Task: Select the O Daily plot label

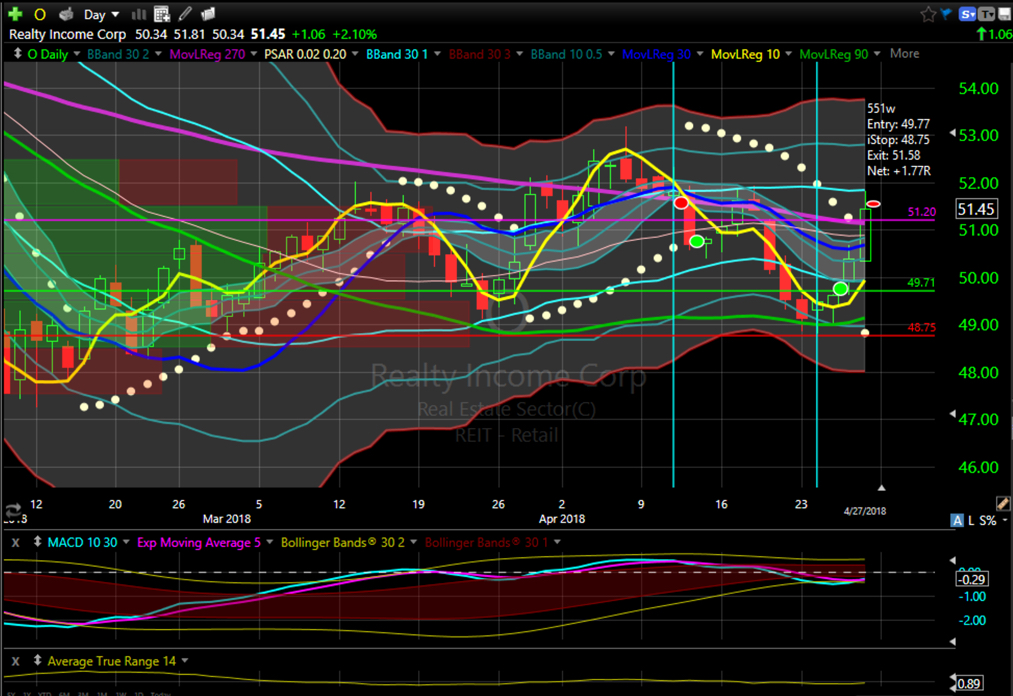Action: (48, 54)
